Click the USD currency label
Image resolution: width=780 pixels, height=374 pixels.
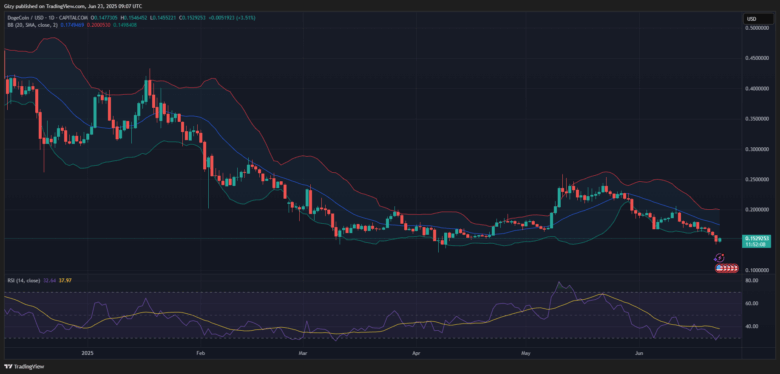click(x=751, y=19)
